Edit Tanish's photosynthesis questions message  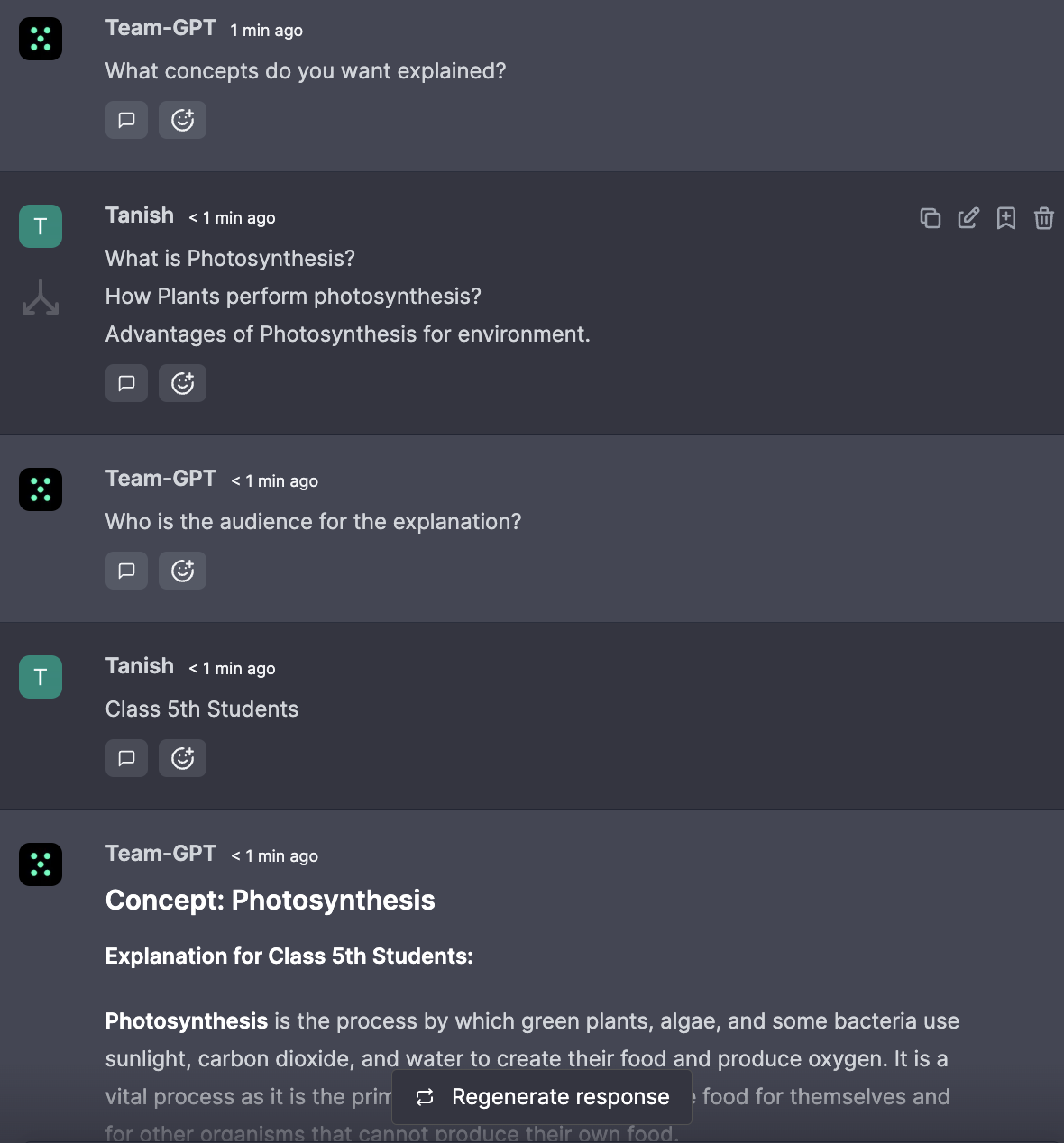click(x=968, y=218)
